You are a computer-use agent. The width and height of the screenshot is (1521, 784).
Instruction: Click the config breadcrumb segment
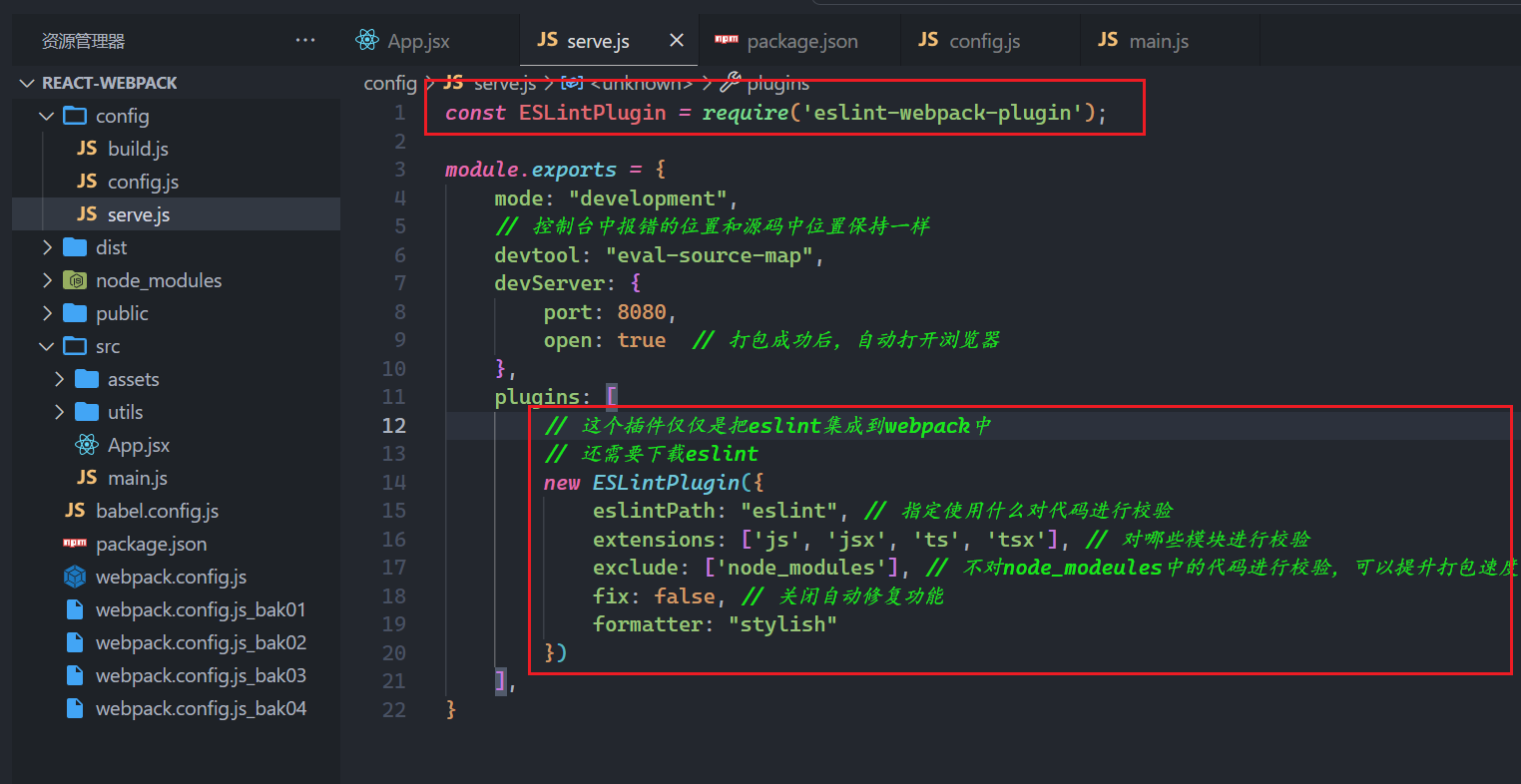tap(390, 83)
